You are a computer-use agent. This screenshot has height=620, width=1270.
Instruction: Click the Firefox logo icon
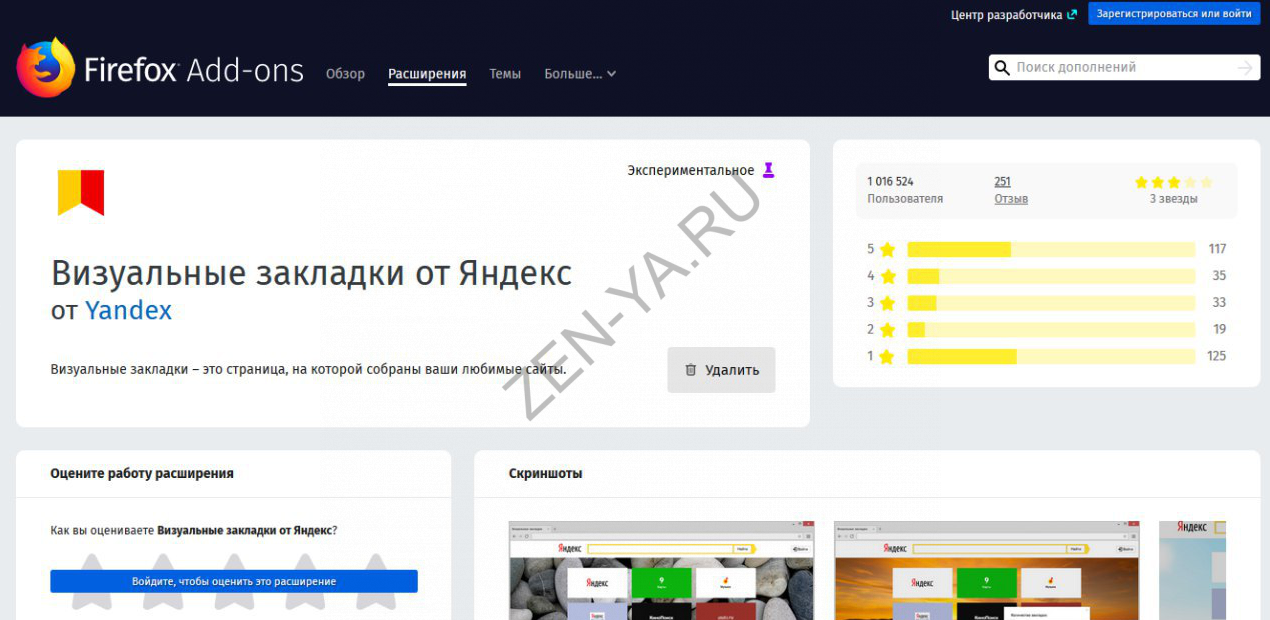pyautogui.click(x=46, y=68)
